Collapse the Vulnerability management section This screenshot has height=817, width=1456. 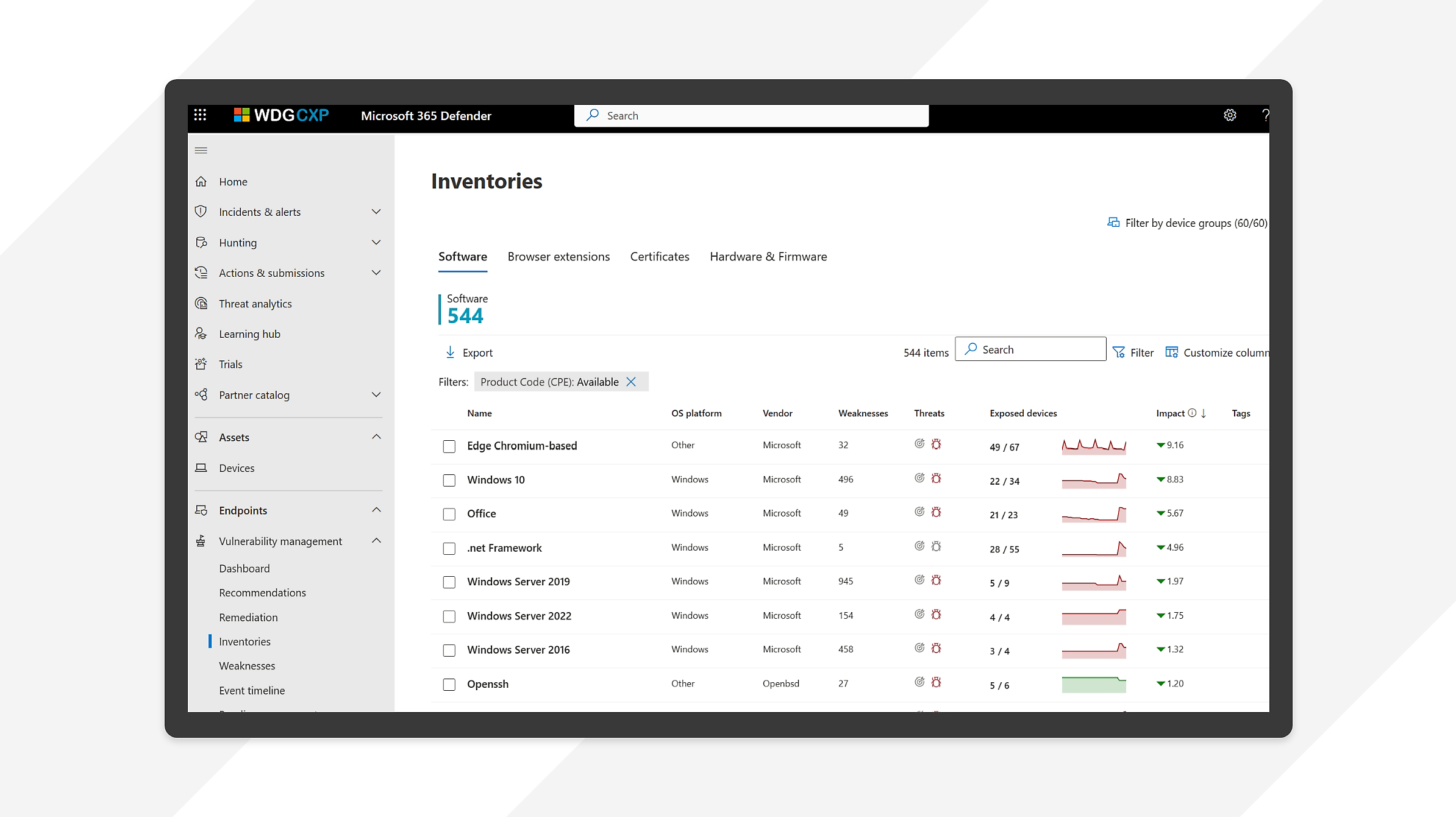[x=376, y=541]
